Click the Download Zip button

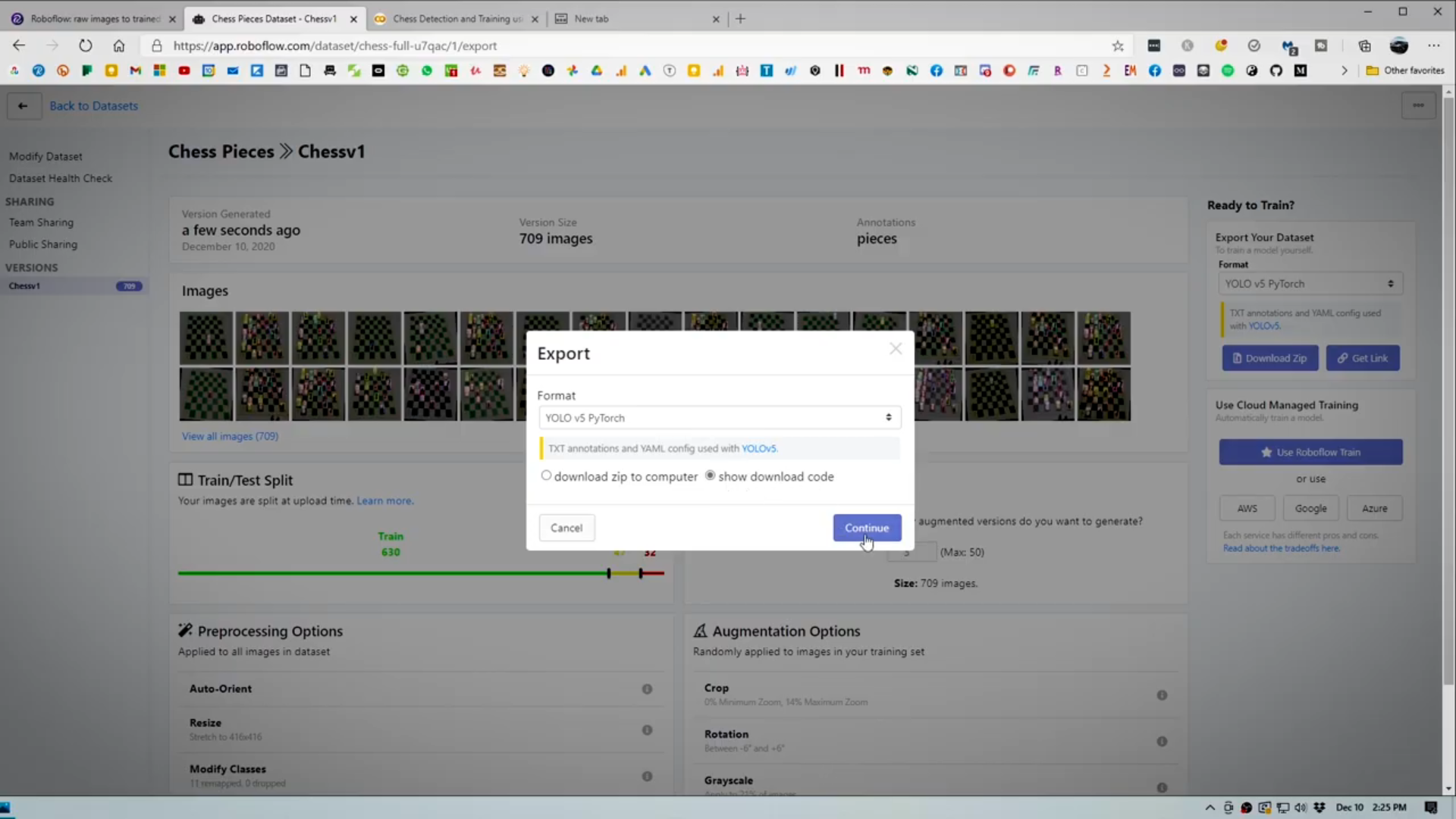[1270, 358]
